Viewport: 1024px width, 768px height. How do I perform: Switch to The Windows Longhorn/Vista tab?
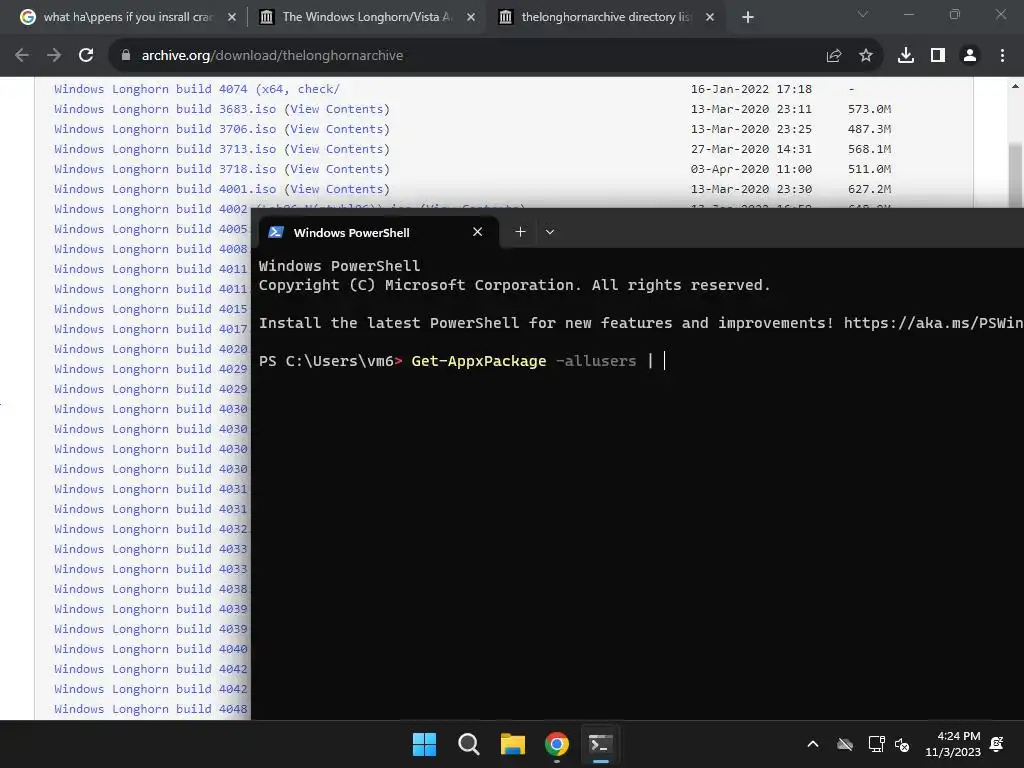tap(366, 17)
